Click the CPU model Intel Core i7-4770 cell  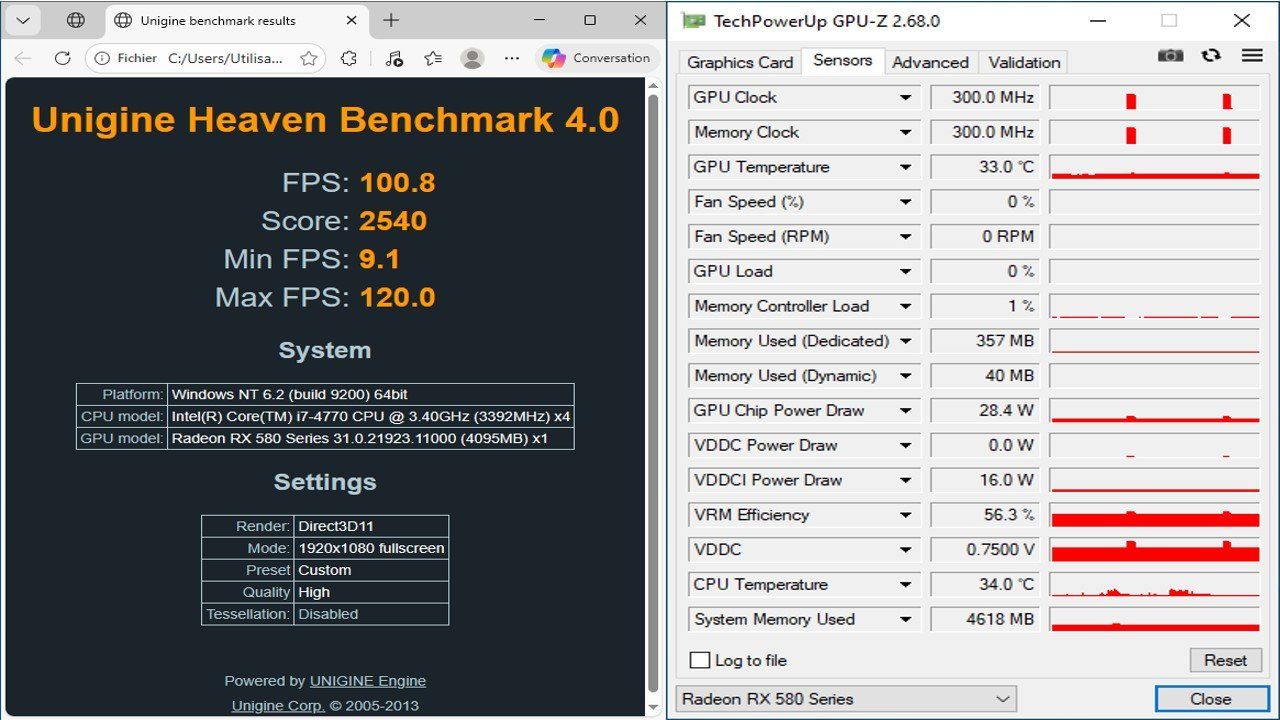point(371,416)
